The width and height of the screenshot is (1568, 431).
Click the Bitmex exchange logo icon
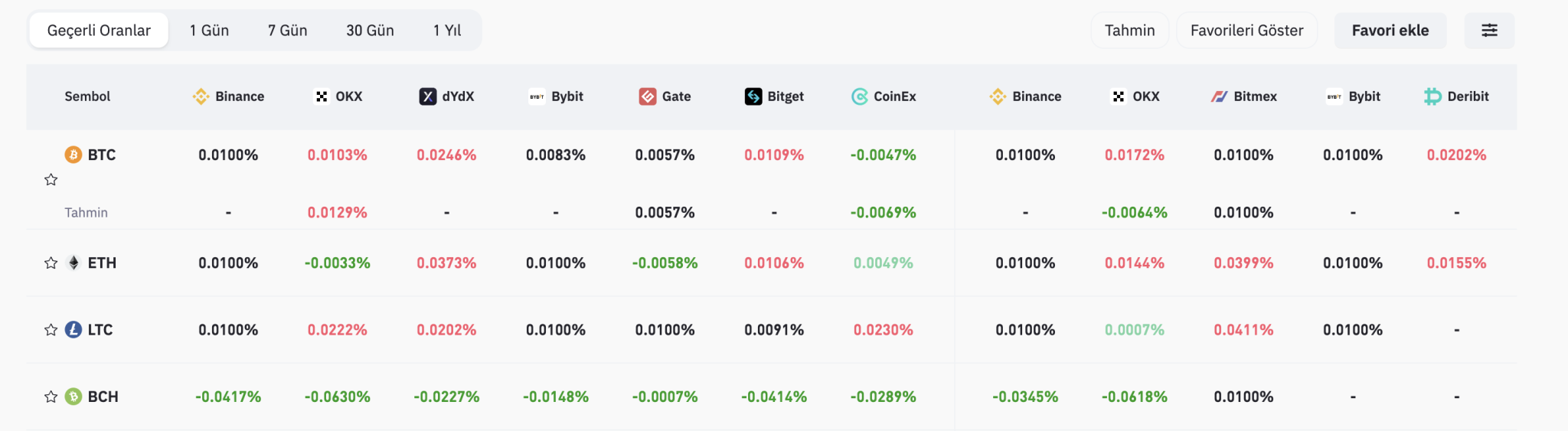pos(1220,96)
